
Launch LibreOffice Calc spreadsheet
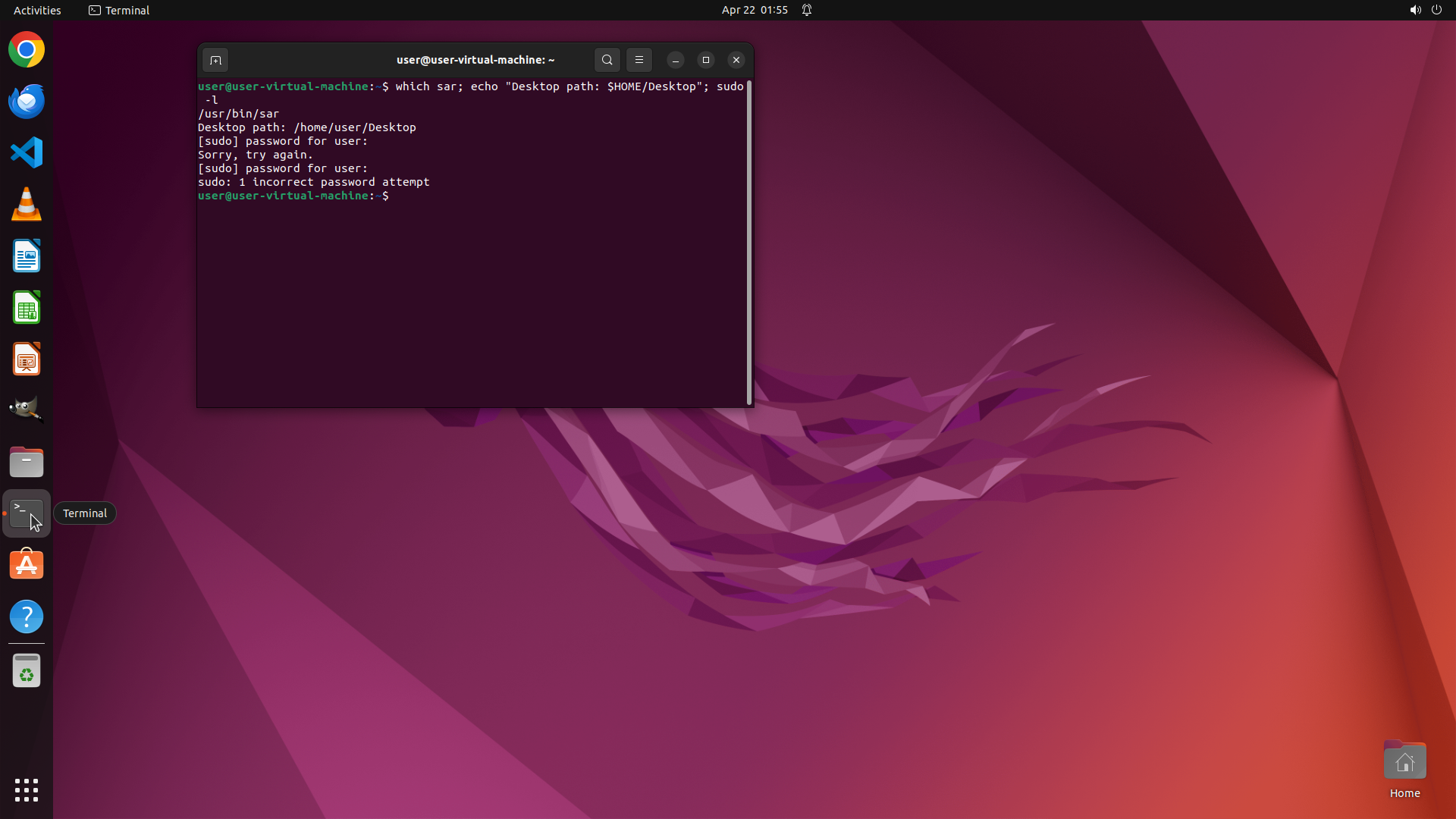point(27,308)
